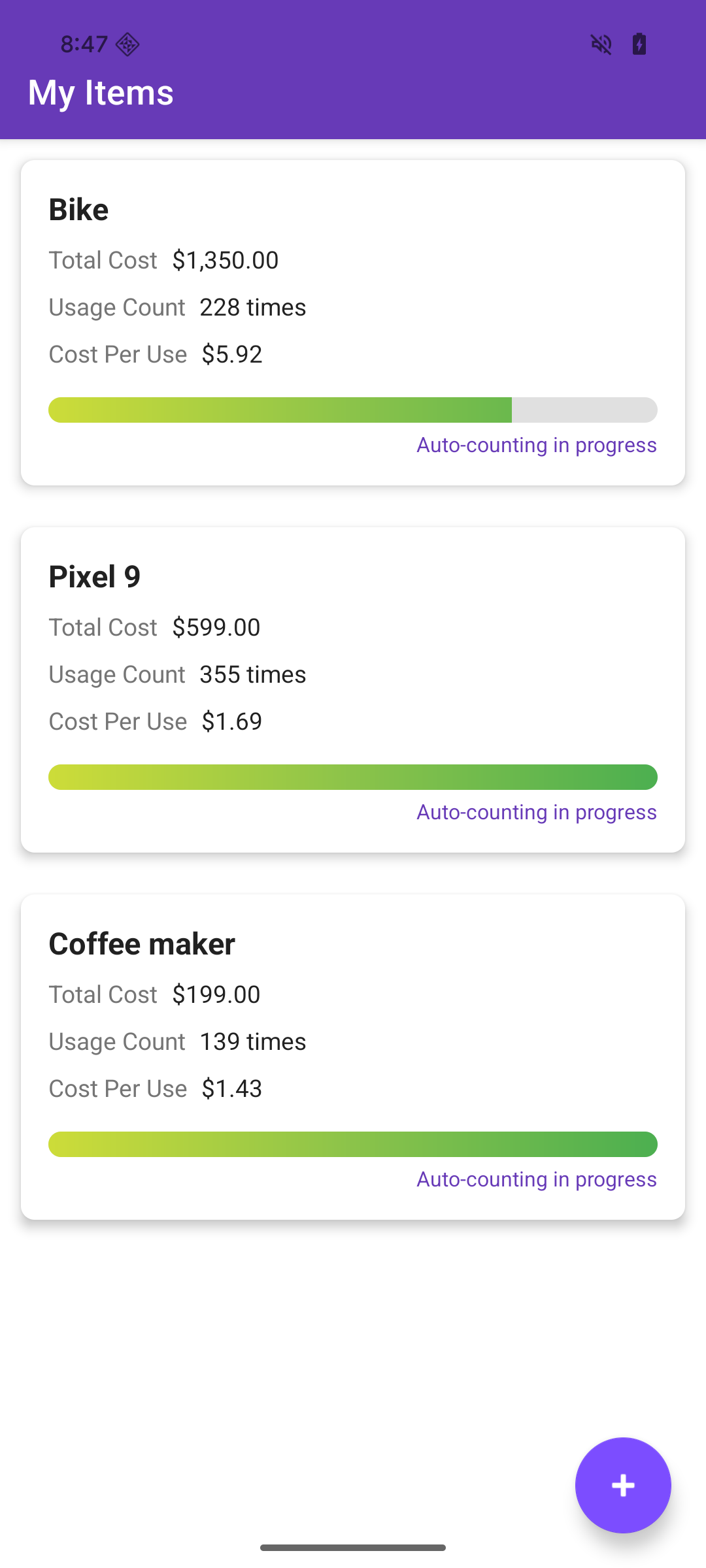This screenshot has width=706, height=1568.
Task: Select the Pixel 9 cost per use $1.69
Action: coord(232,721)
